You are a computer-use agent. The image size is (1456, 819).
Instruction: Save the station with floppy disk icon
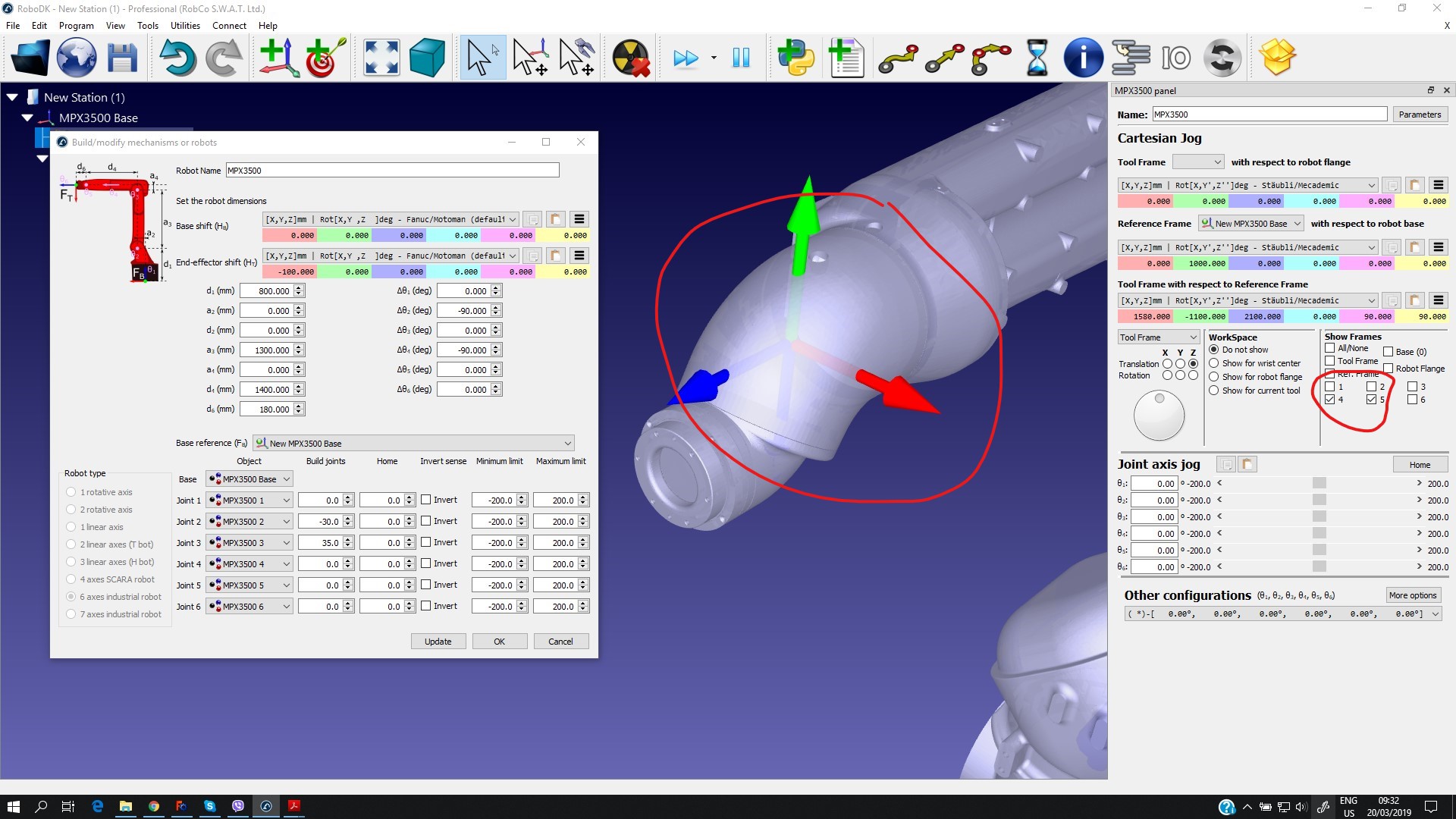[121, 58]
